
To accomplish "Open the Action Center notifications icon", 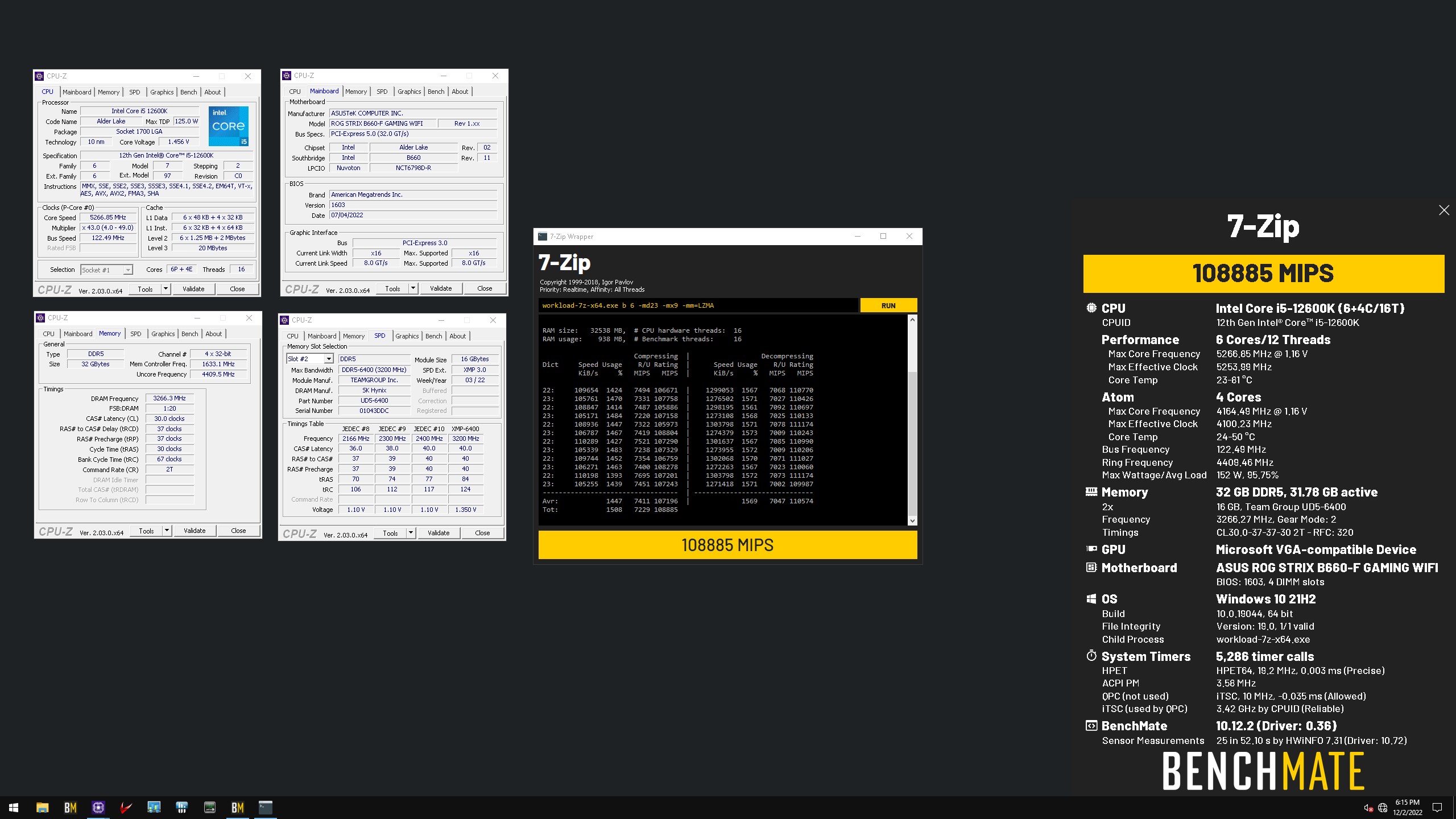I will [1437, 807].
